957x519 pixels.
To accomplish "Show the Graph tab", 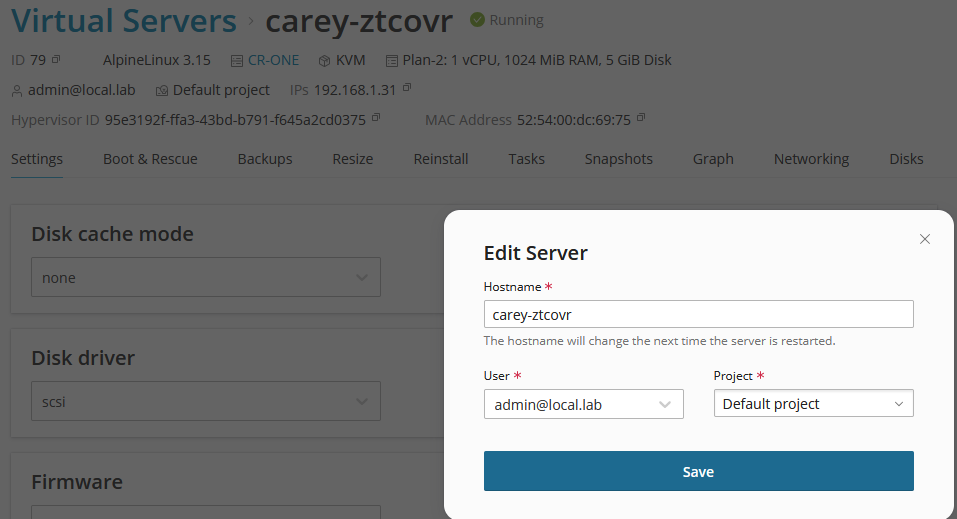I will point(713,159).
